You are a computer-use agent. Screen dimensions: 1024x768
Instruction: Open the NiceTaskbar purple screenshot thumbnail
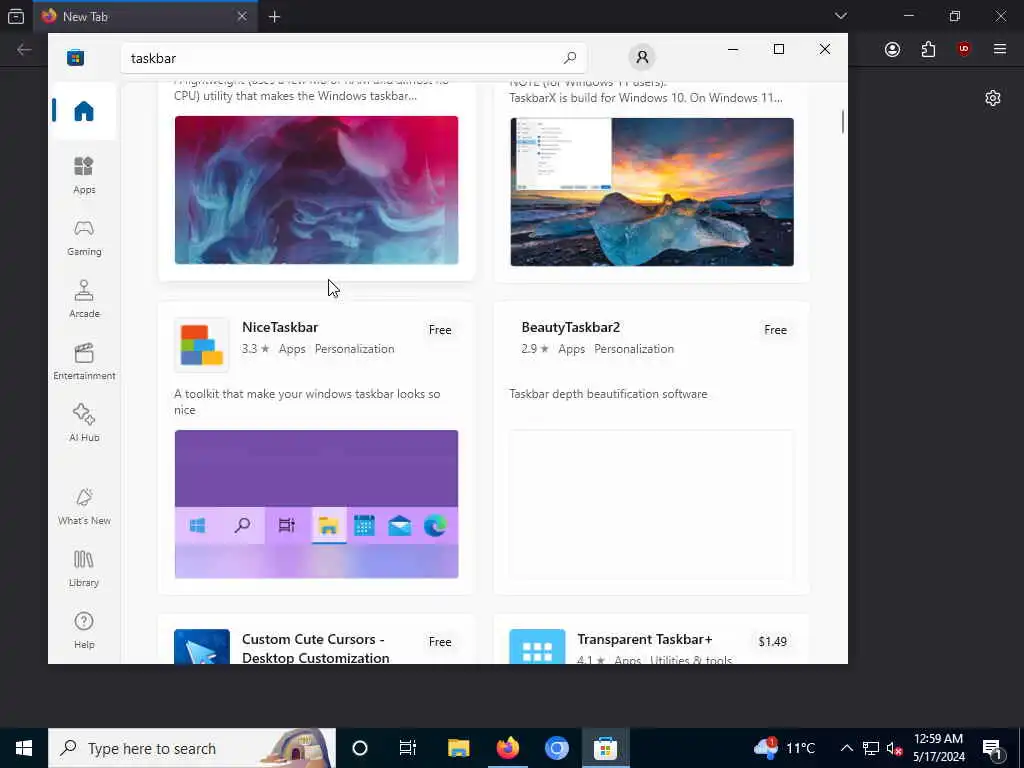coord(316,504)
